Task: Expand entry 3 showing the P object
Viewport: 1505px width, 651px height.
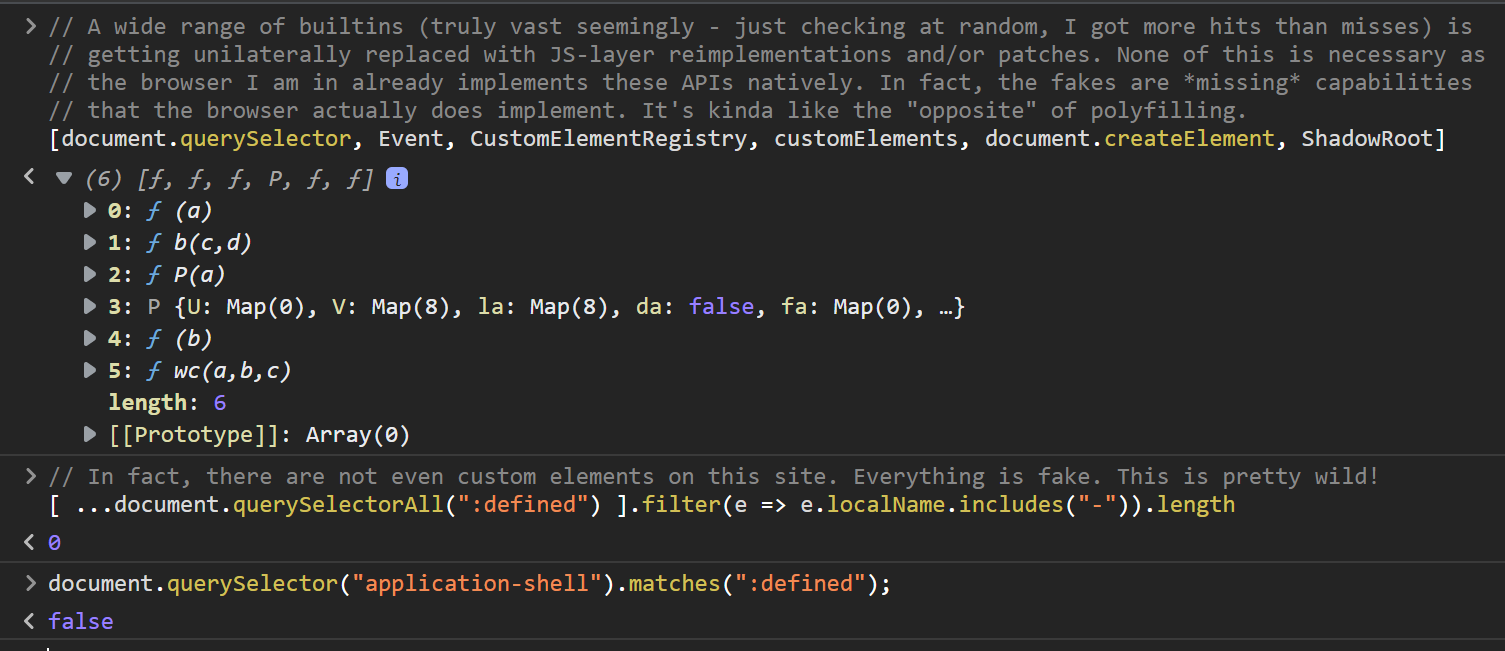Action: [x=89, y=306]
